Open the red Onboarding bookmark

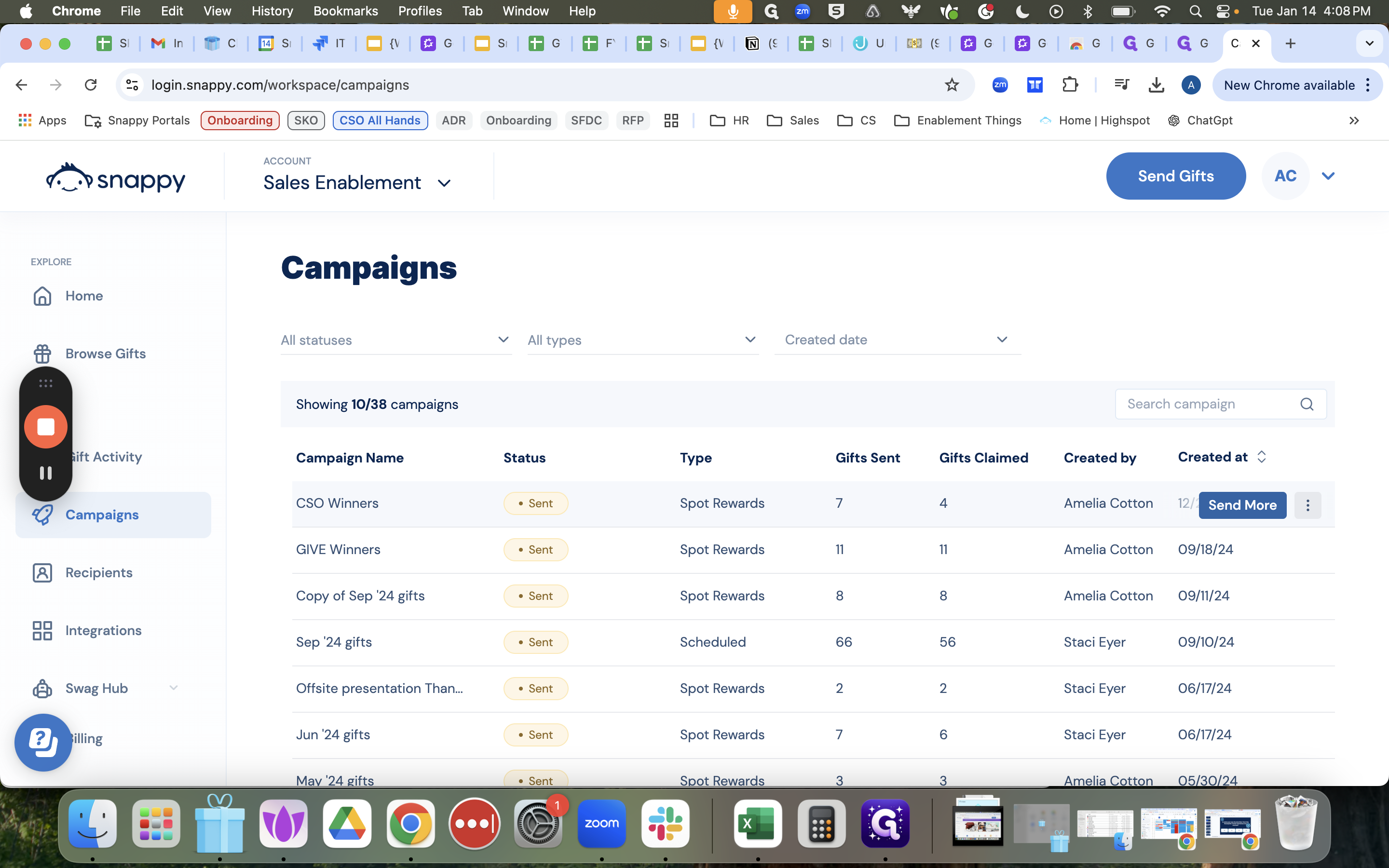[240, 121]
